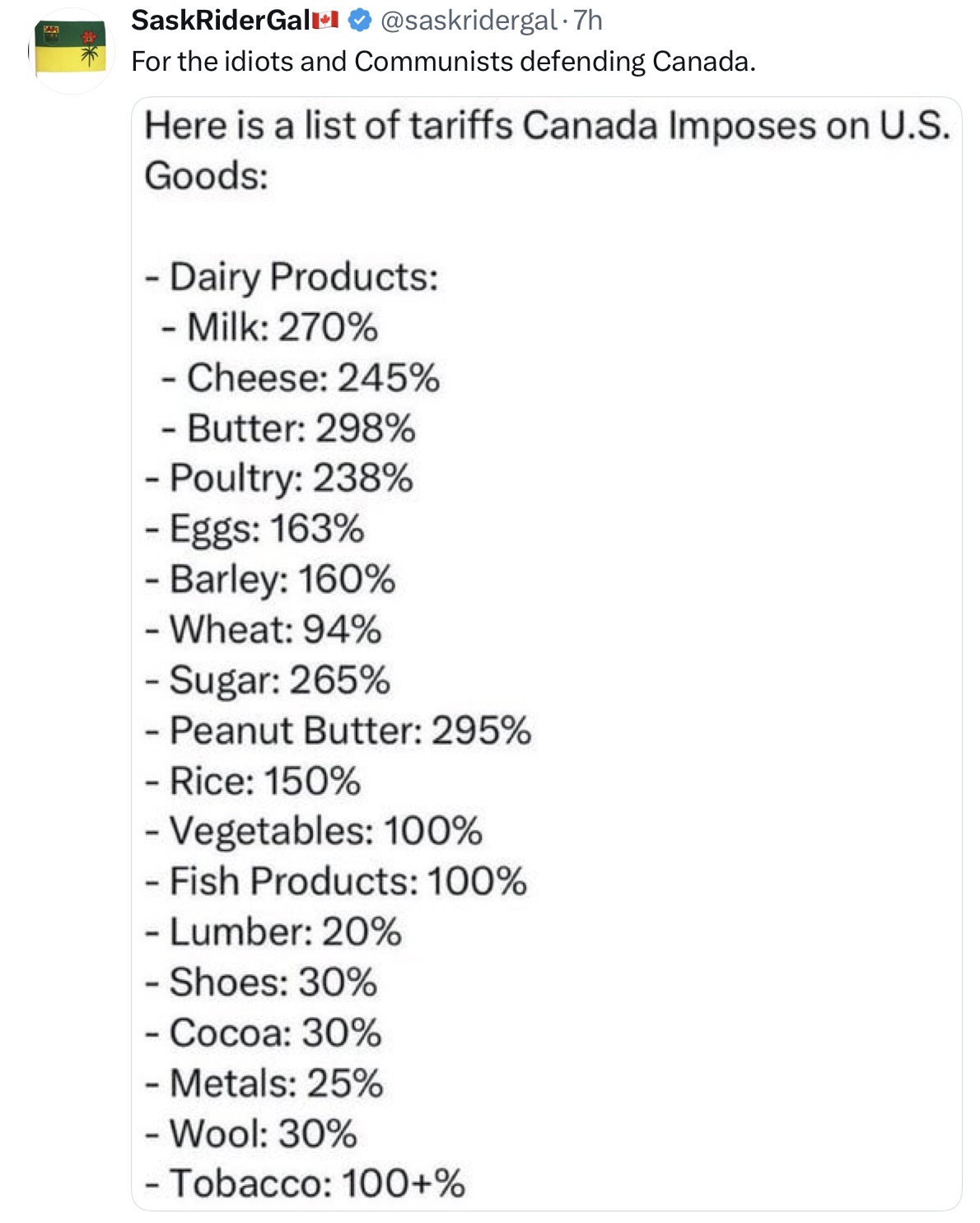The image size is (980, 1223).
Task: Click the 'Fish Products: 100%' line
Action: [336, 881]
